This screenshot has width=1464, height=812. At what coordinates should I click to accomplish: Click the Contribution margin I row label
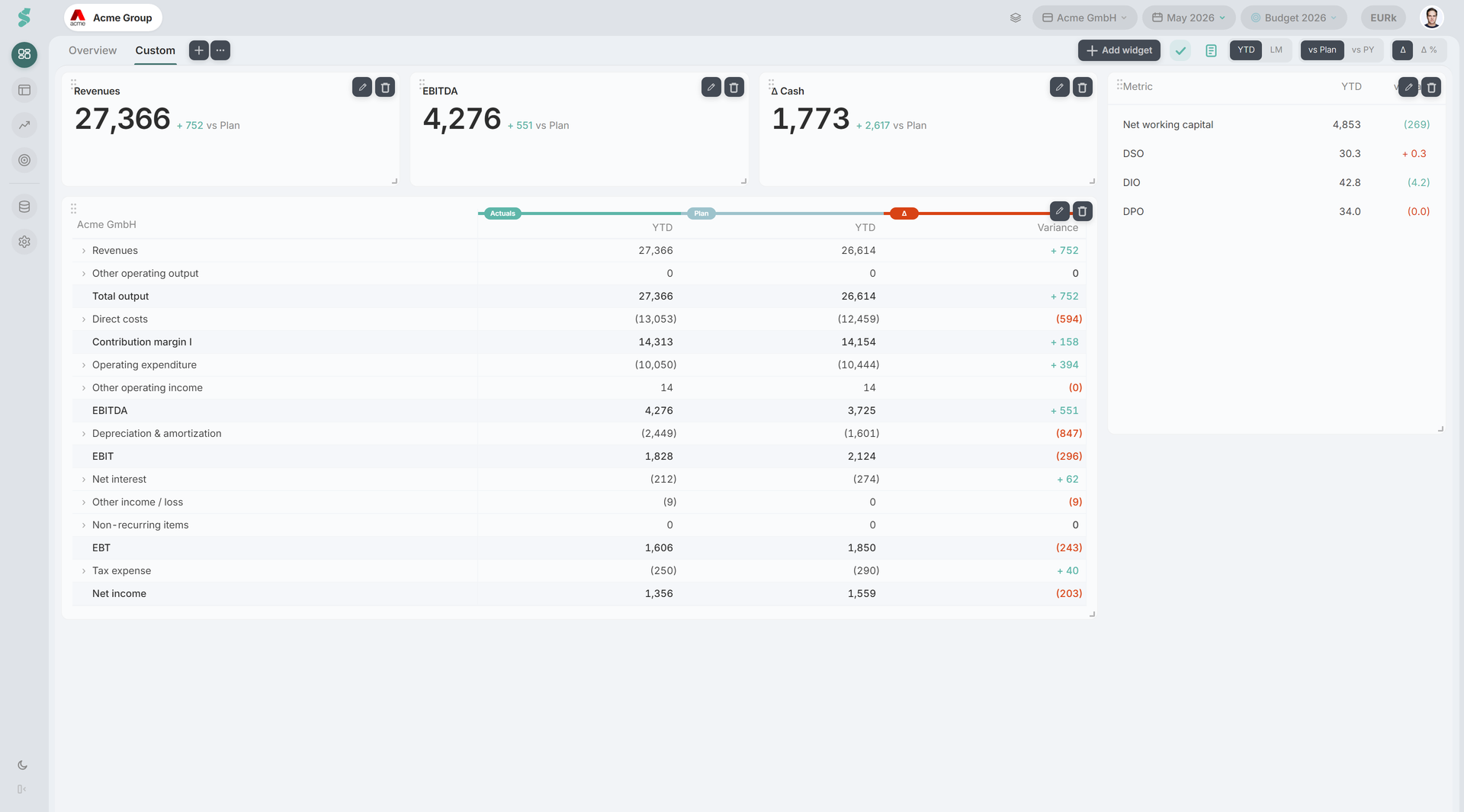pyautogui.click(x=142, y=342)
